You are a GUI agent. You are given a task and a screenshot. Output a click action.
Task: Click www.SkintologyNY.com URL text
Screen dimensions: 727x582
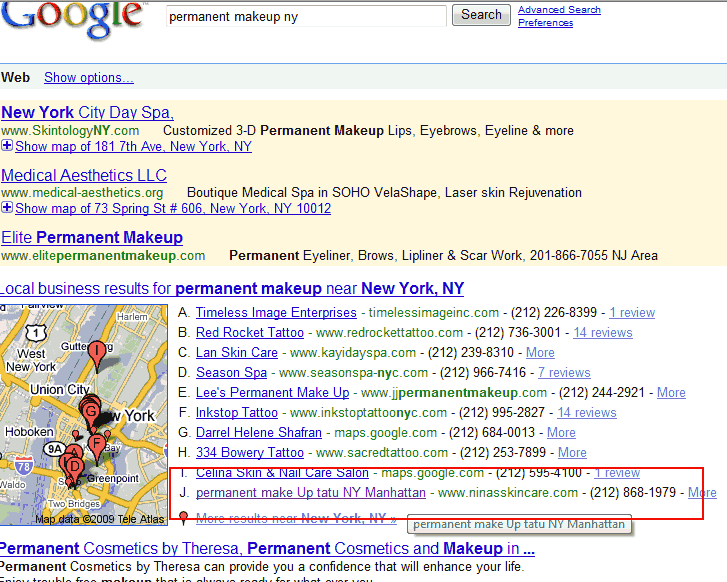[70, 131]
